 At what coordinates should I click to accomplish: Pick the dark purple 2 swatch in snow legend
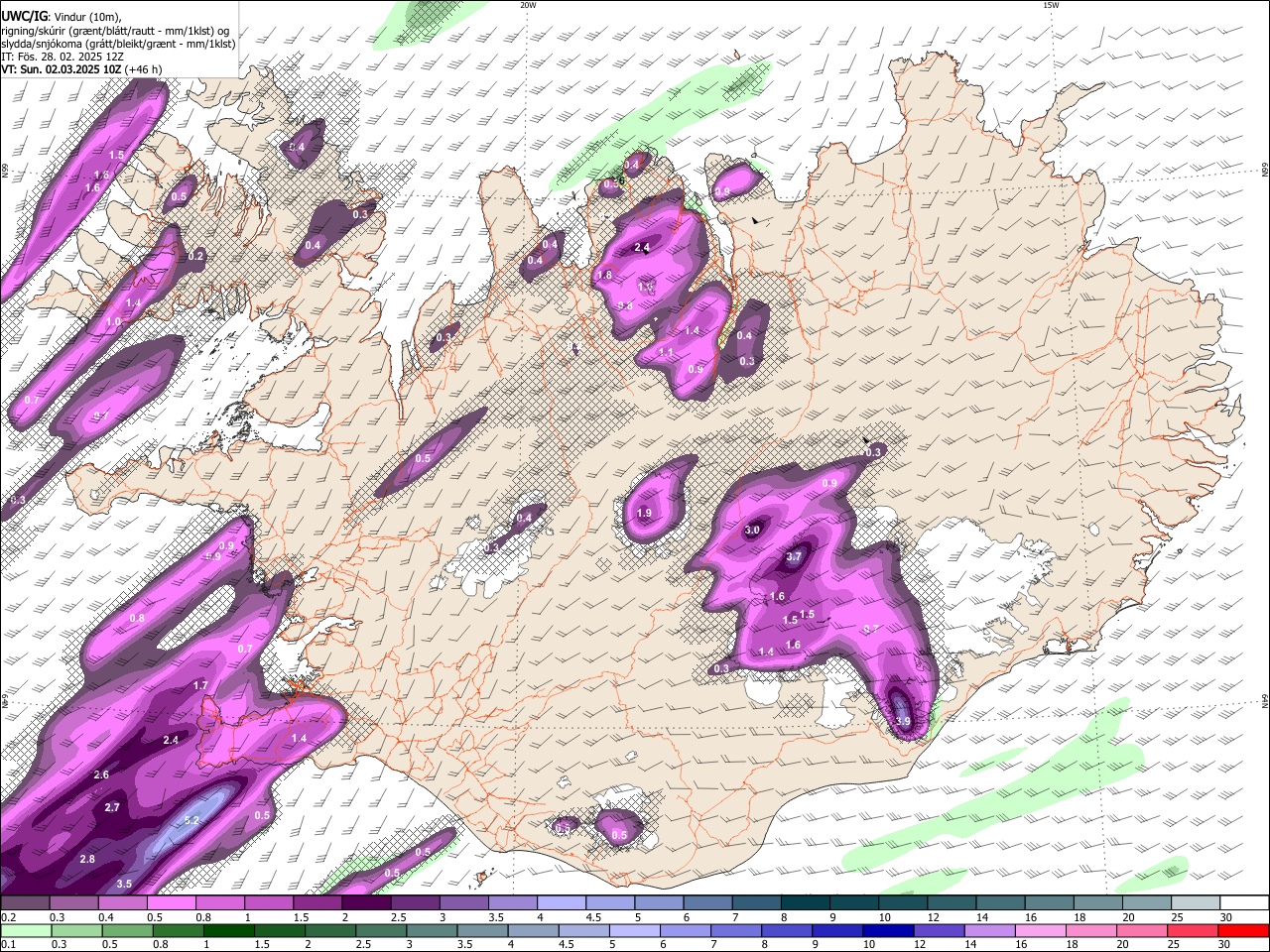point(366,903)
